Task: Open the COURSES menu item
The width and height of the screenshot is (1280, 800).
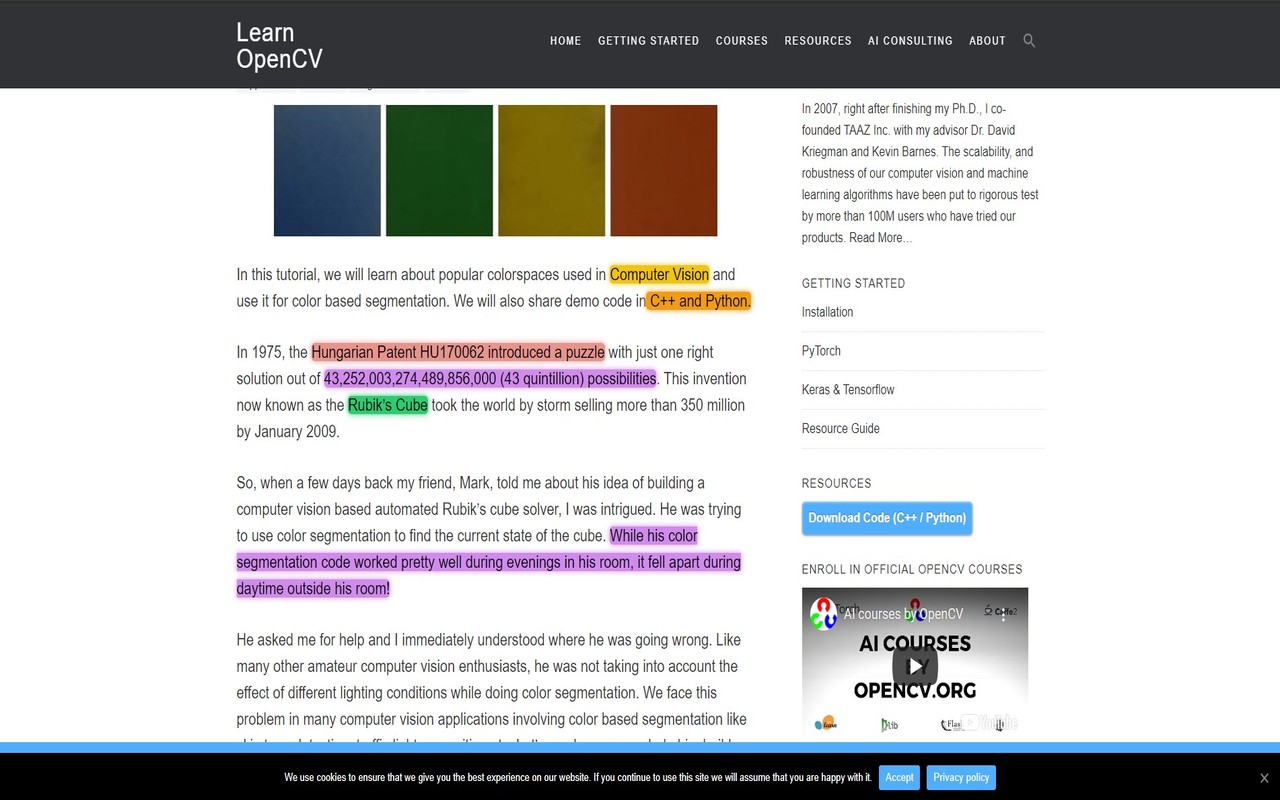Action: 742,41
